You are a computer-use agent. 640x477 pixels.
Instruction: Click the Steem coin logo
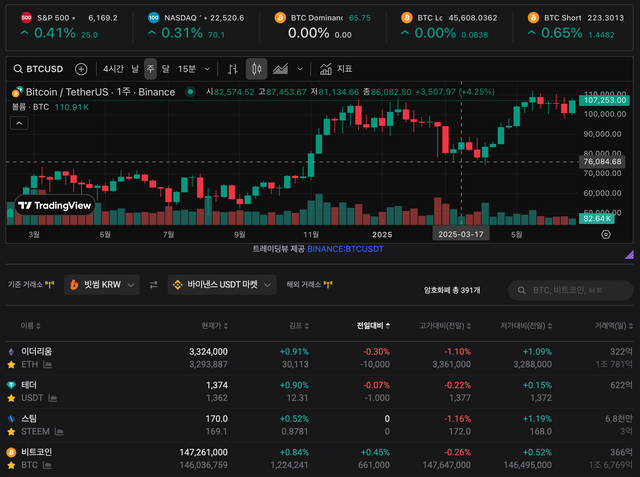(x=11, y=418)
